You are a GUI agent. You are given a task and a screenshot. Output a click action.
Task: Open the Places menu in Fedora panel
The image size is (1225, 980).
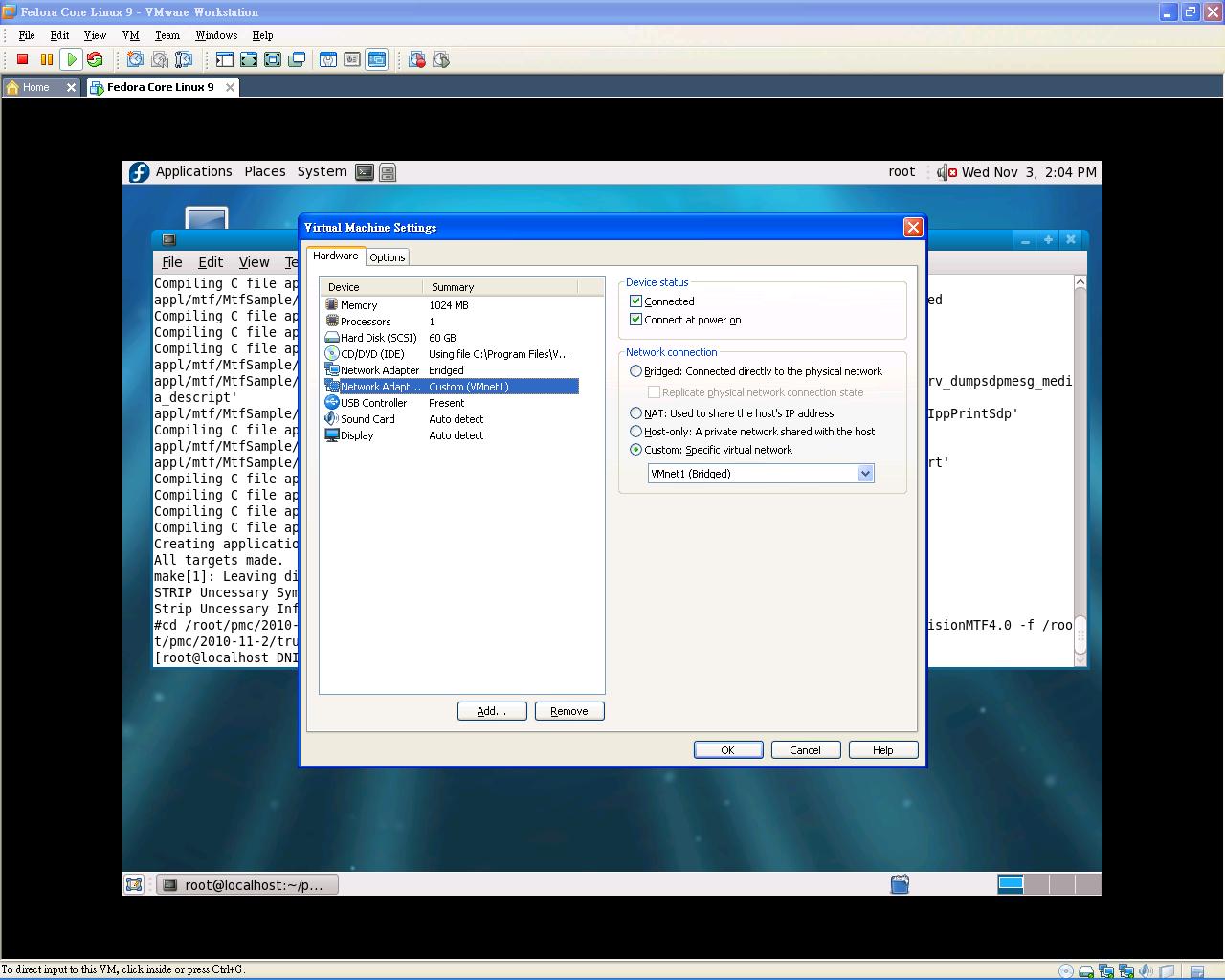click(x=265, y=172)
